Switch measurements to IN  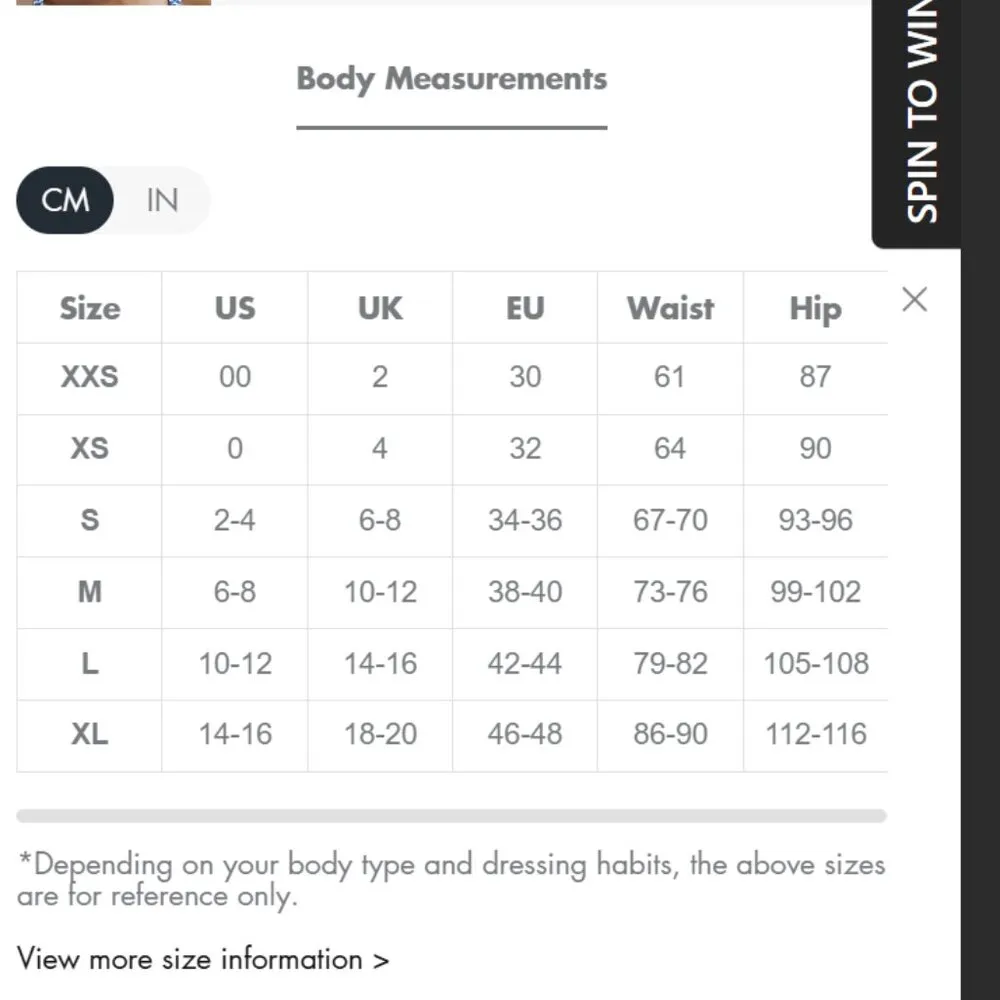coord(162,200)
